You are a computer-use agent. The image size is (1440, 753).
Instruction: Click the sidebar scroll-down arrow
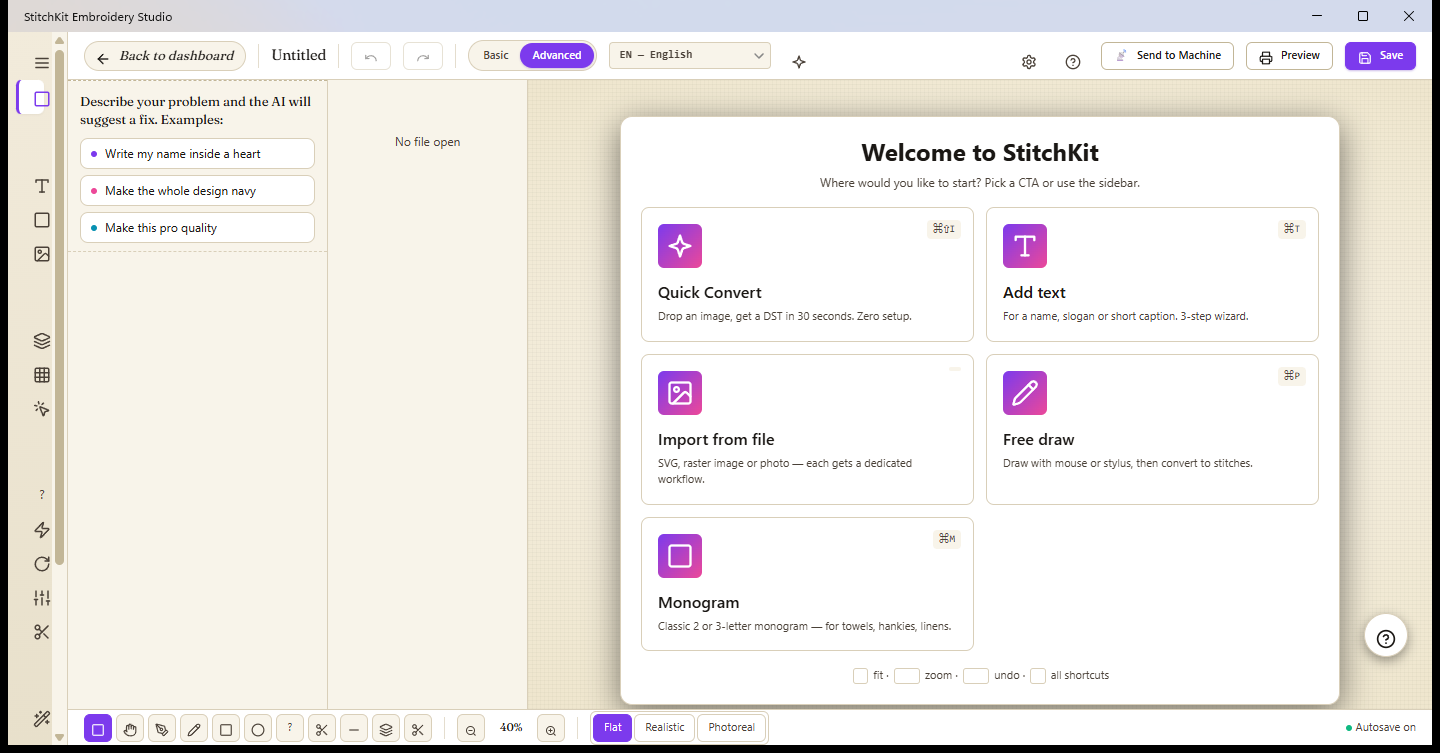pos(59,737)
